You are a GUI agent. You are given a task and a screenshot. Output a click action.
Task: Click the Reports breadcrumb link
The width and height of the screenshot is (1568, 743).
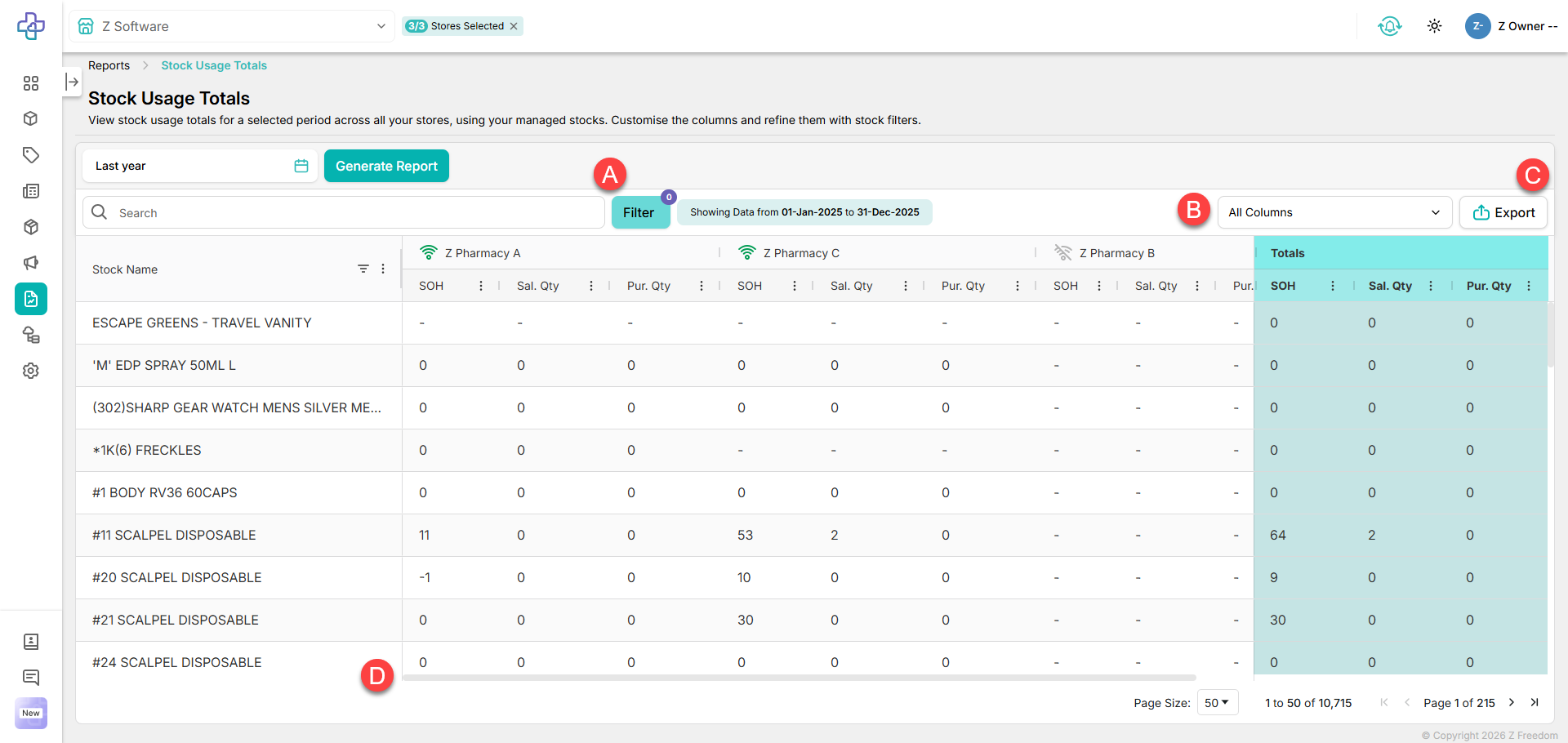click(x=109, y=65)
